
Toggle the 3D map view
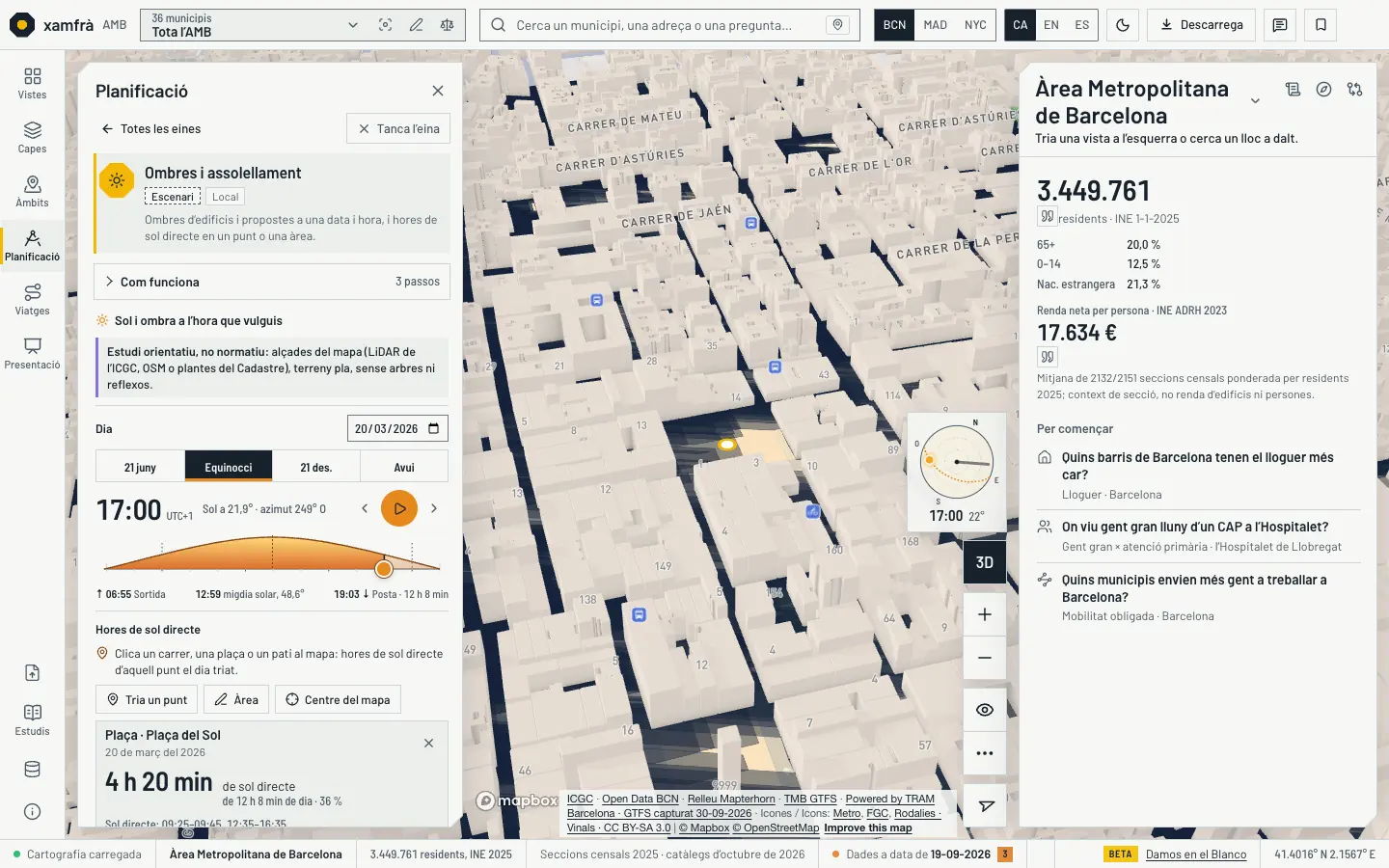(x=985, y=562)
